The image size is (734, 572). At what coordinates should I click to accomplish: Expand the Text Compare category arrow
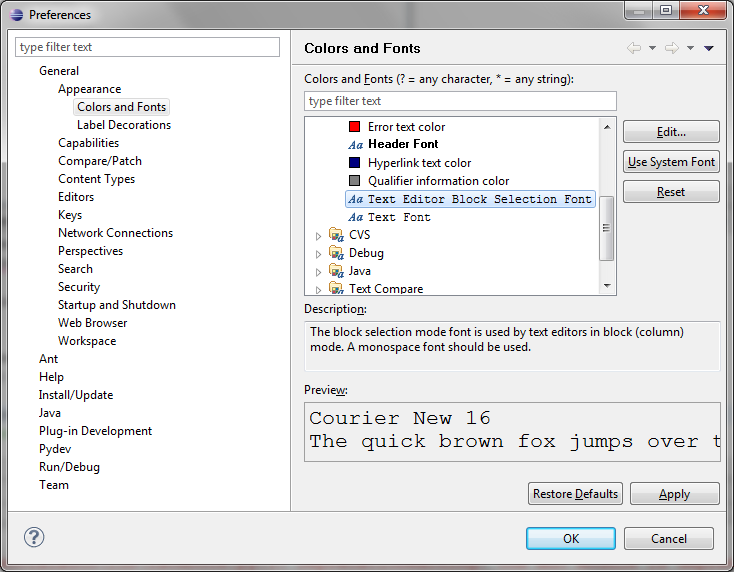tap(318, 290)
